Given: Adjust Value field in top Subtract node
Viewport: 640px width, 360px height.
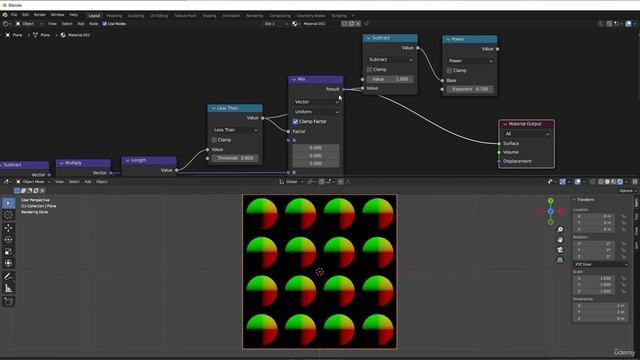Looking at the screenshot, I should pyautogui.click(x=390, y=79).
